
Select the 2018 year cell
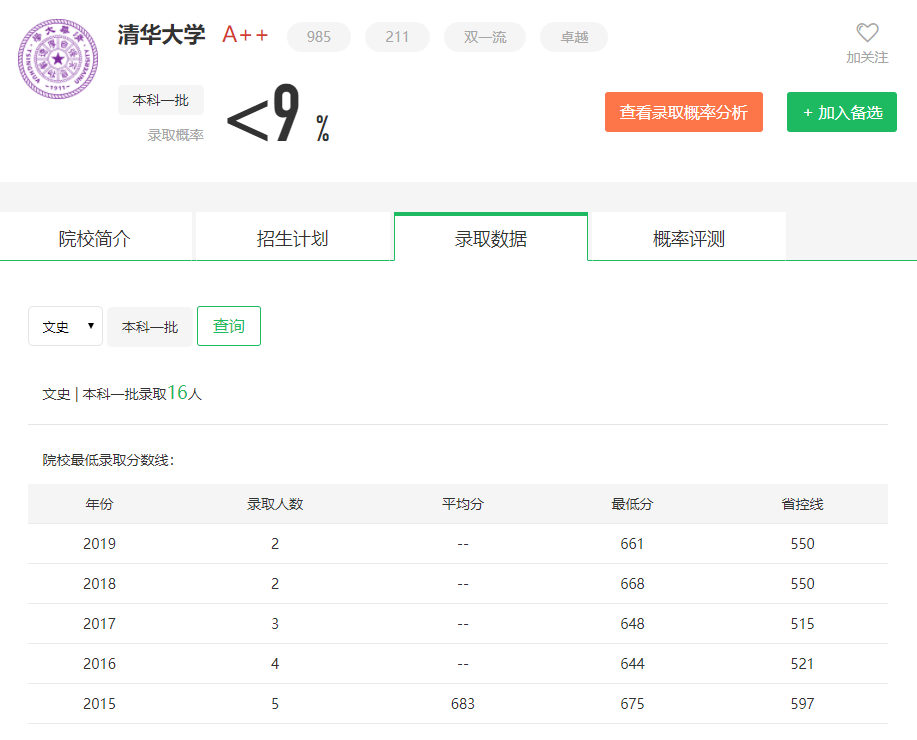pos(99,583)
